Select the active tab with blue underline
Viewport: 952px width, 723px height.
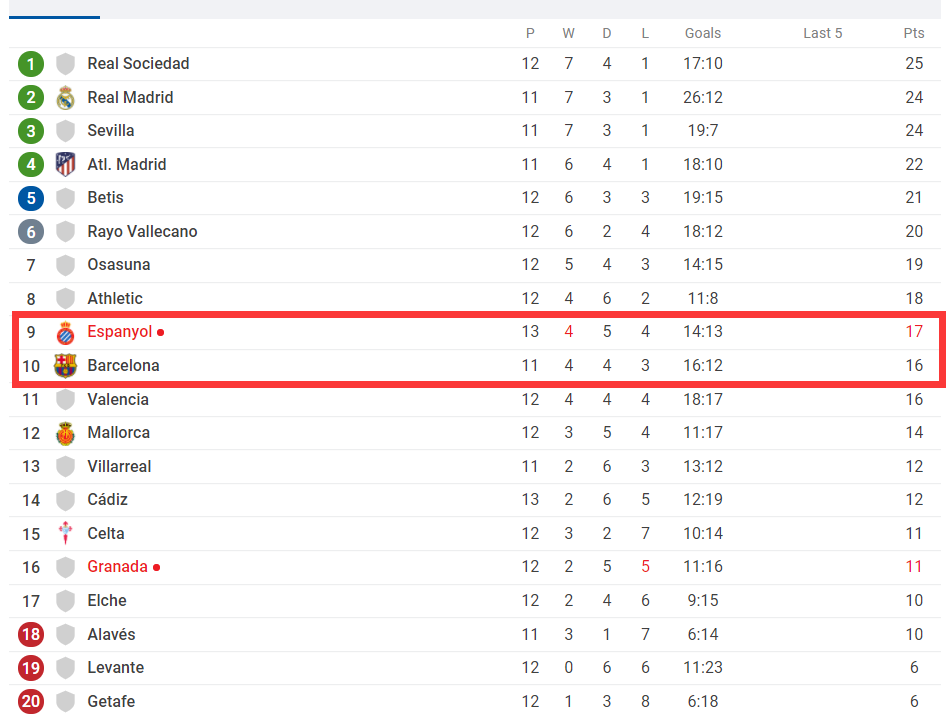tap(55, 9)
